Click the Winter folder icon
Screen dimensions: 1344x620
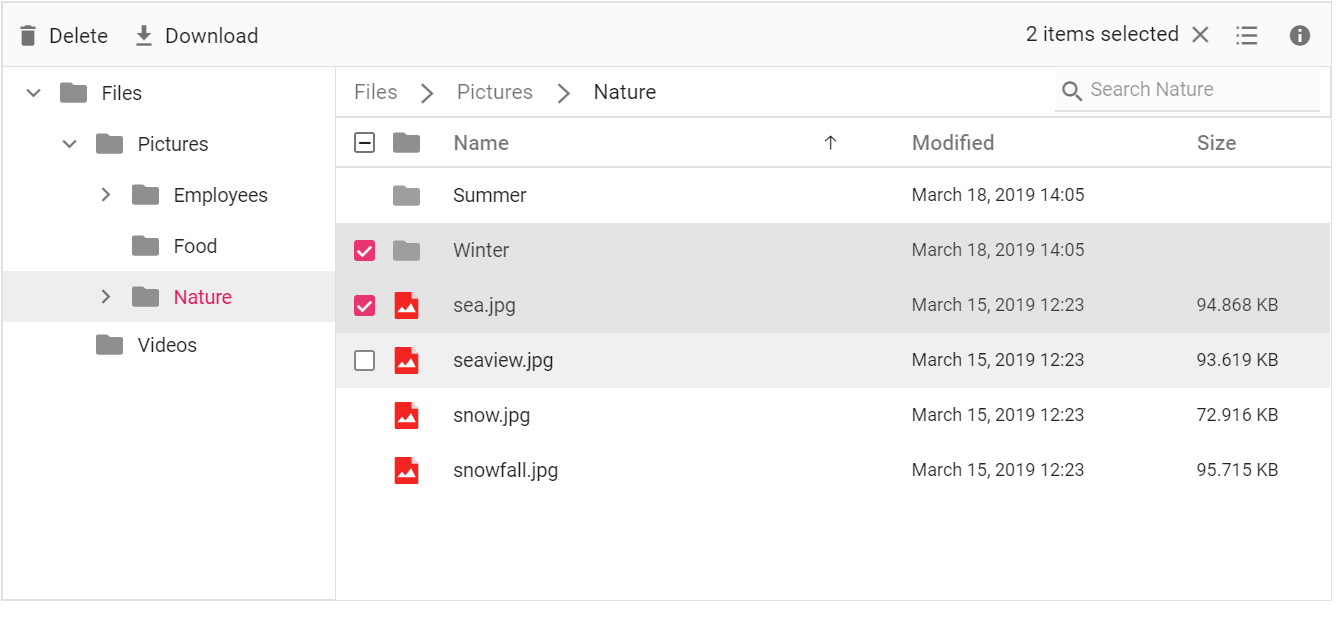click(406, 250)
